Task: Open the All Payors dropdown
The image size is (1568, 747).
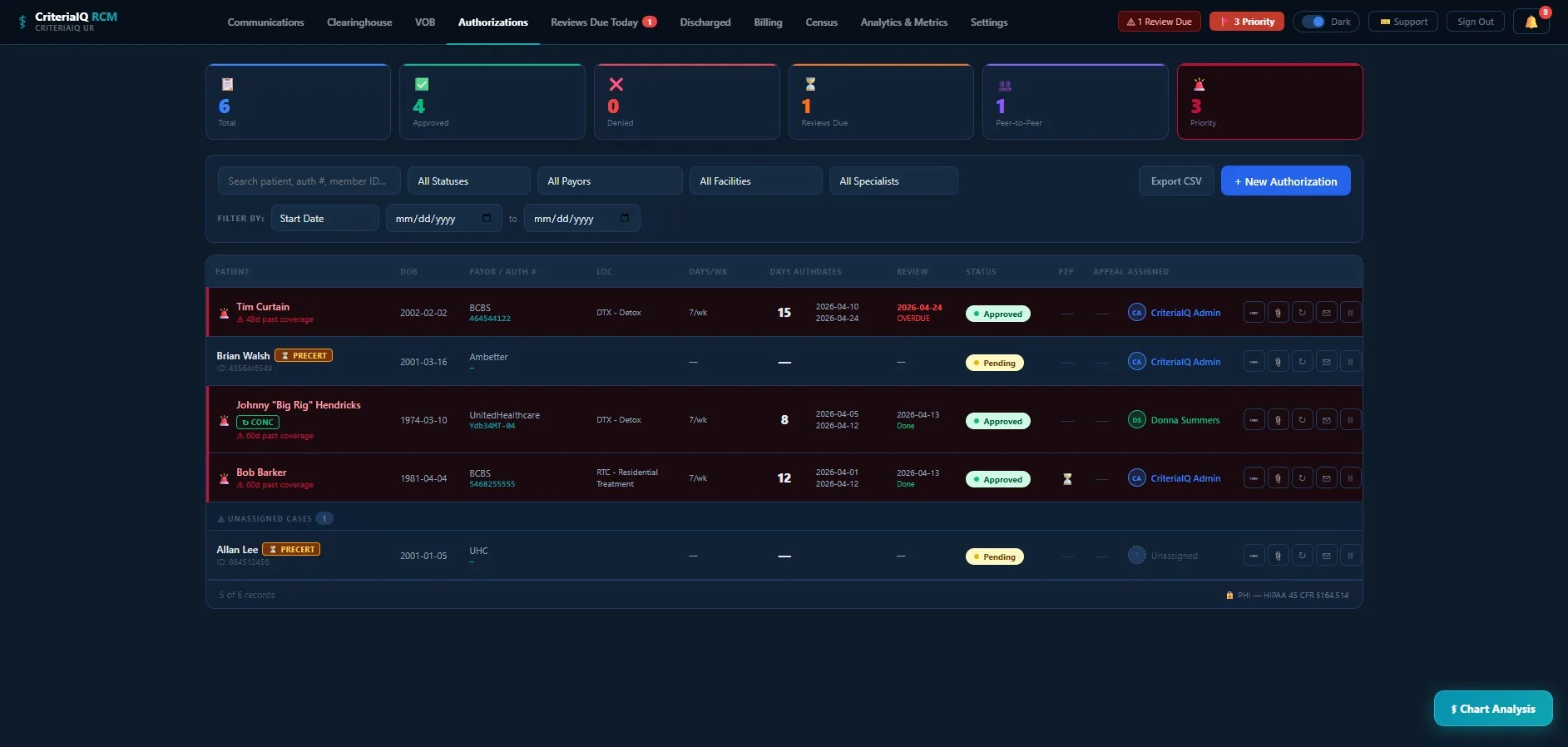Action: [610, 181]
